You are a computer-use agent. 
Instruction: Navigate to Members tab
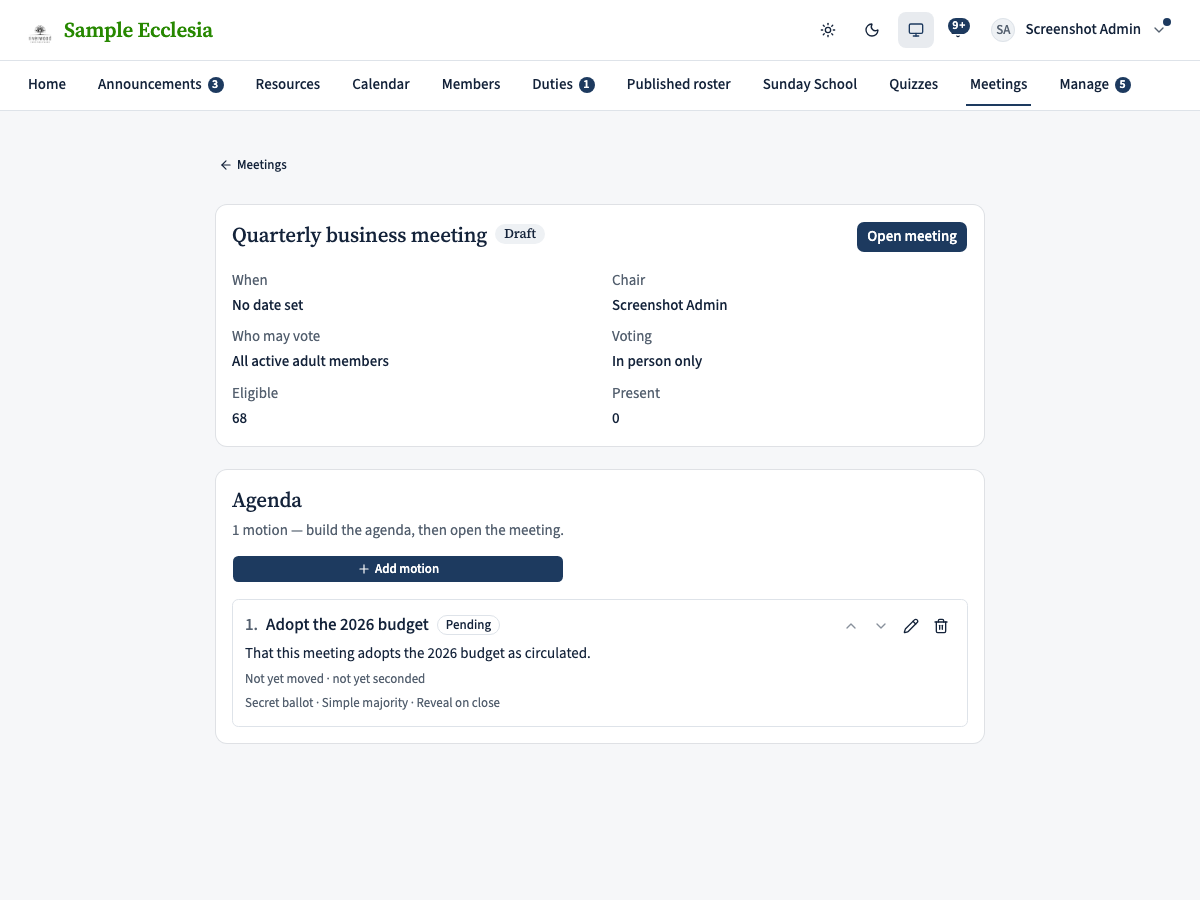click(x=471, y=84)
